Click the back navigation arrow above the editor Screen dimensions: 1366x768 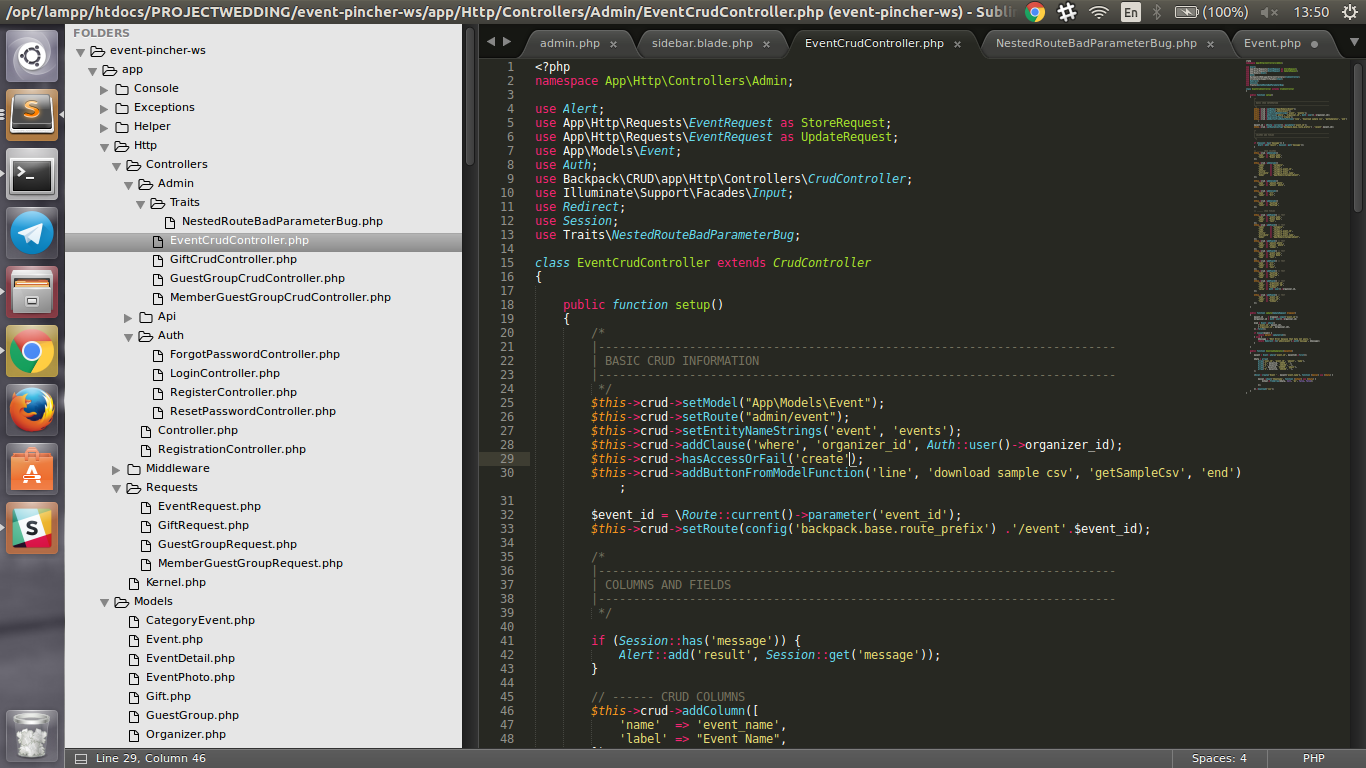(492, 43)
